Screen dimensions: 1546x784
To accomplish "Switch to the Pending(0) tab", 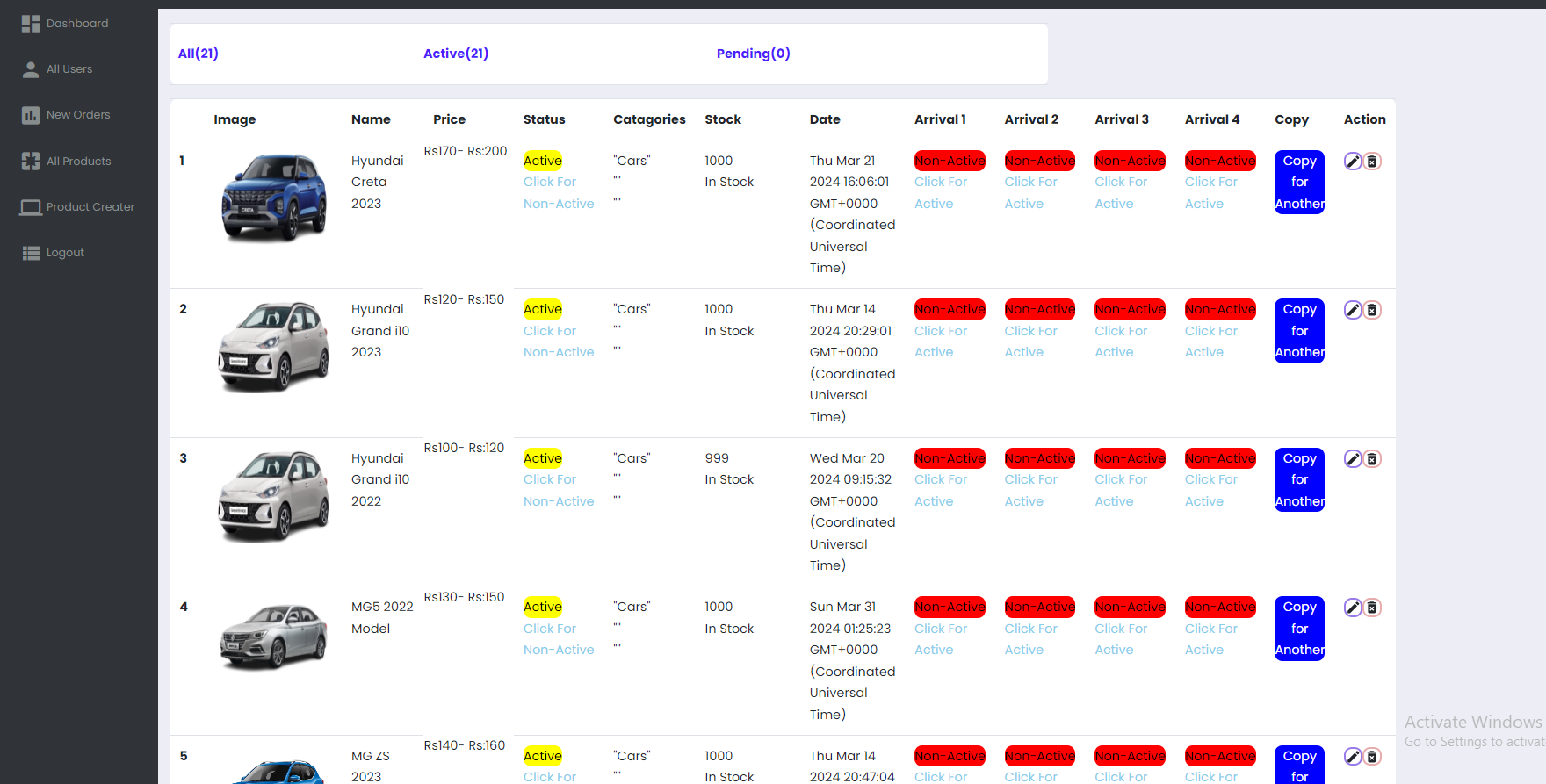I will coord(753,54).
